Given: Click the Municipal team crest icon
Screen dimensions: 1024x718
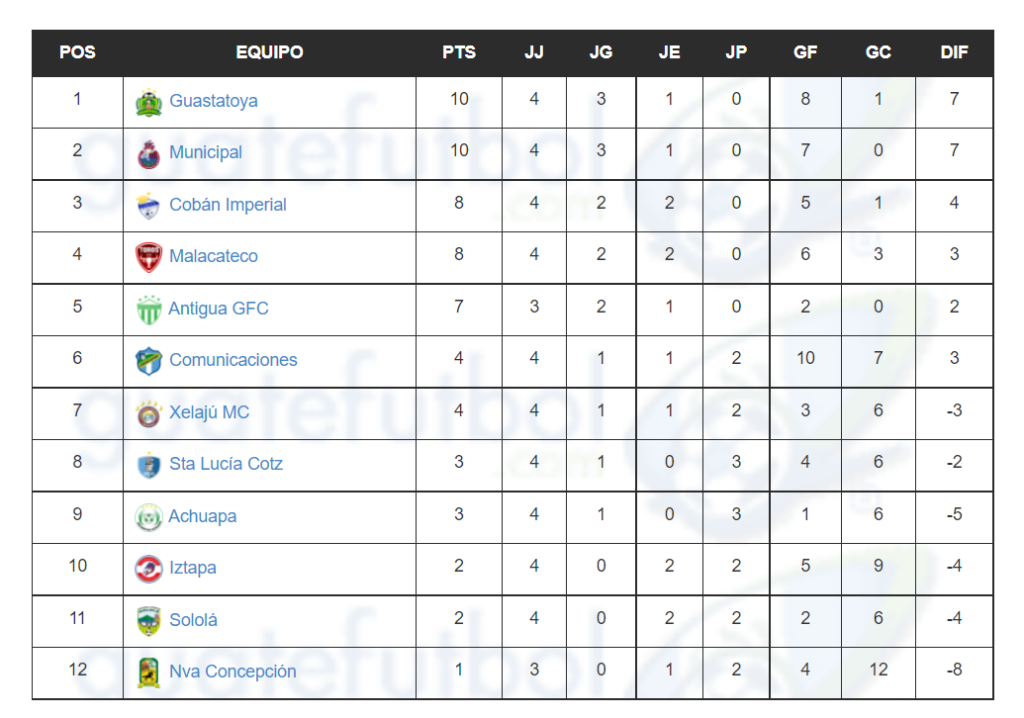Looking at the screenshot, I should [x=149, y=154].
